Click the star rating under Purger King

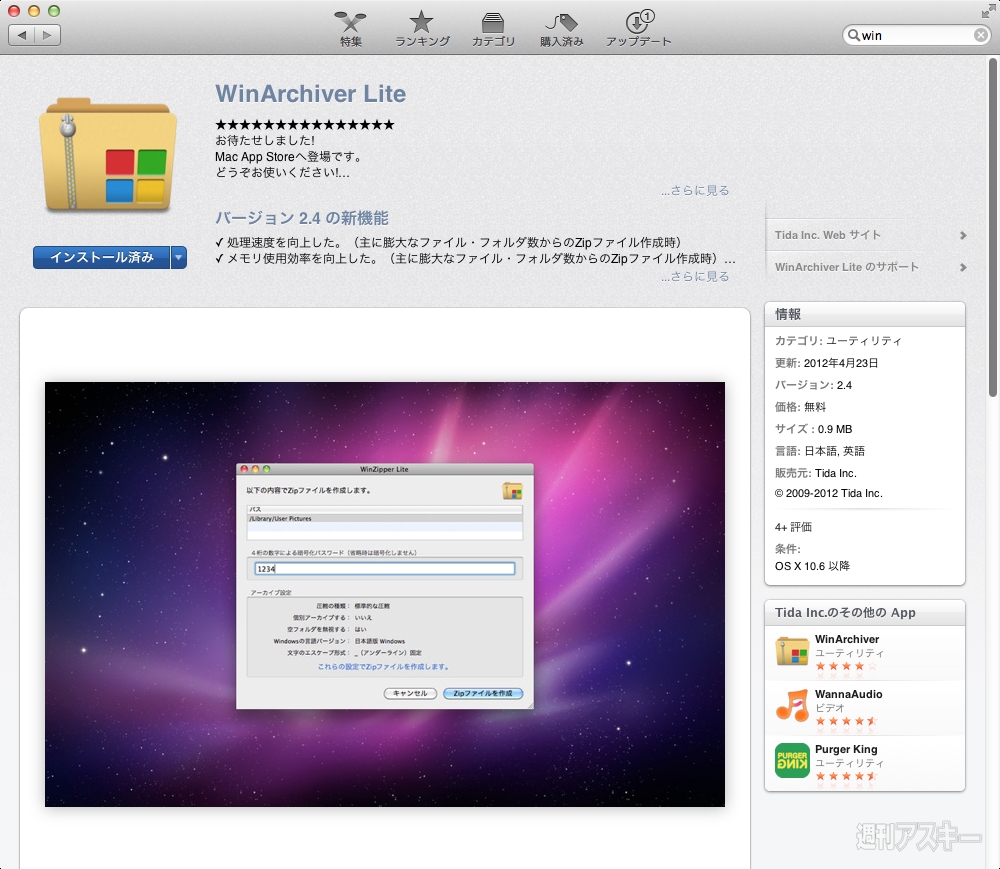846,776
